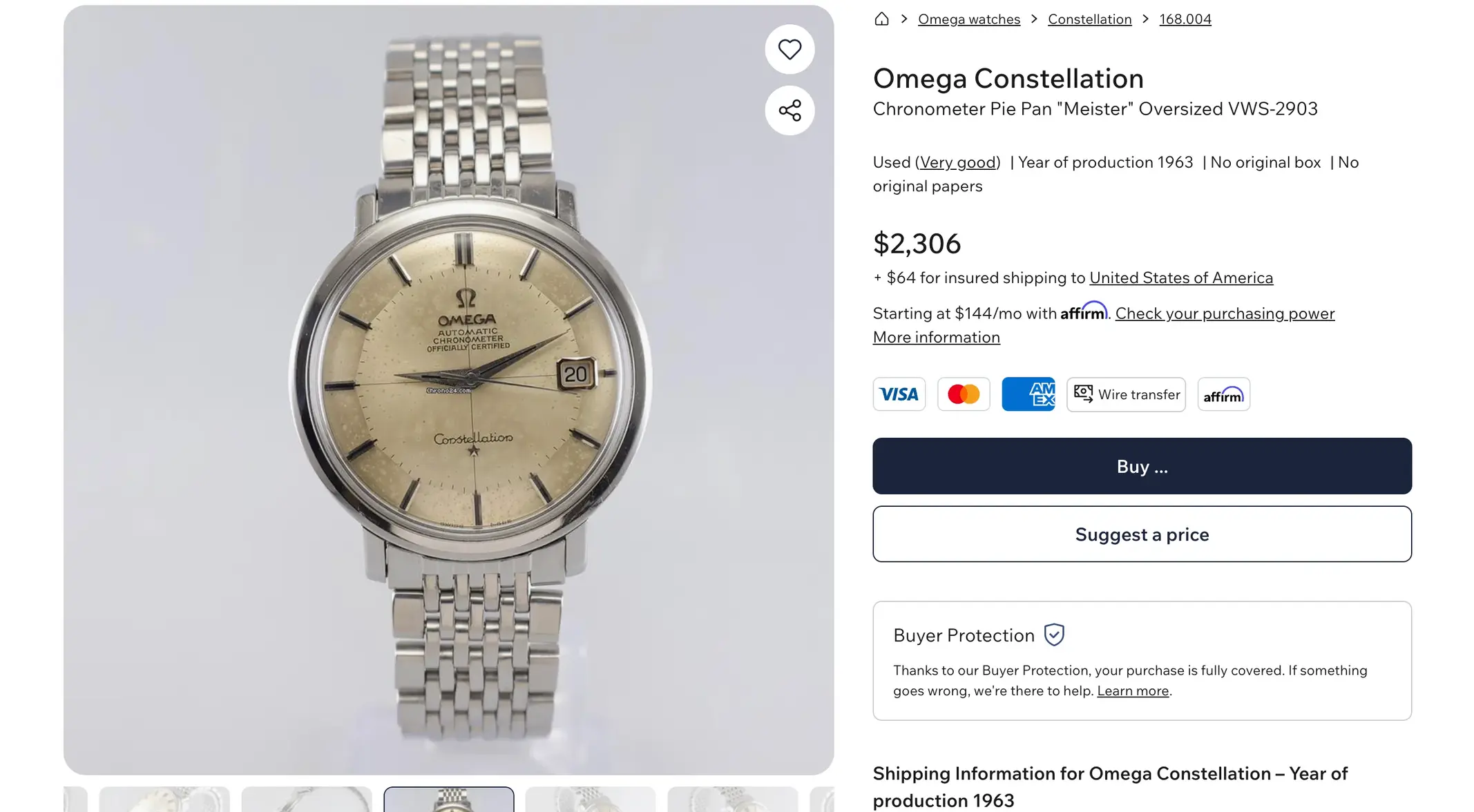
Task: Navigate to Constellation breadcrumb
Action: [x=1089, y=19]
